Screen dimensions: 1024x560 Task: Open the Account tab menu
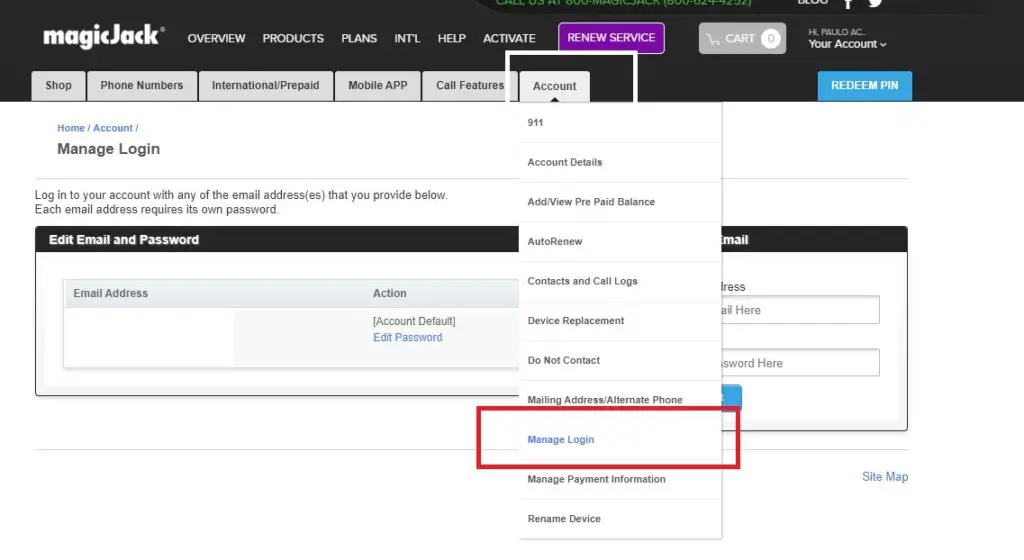pyautogui.click(x=554, y=86)
